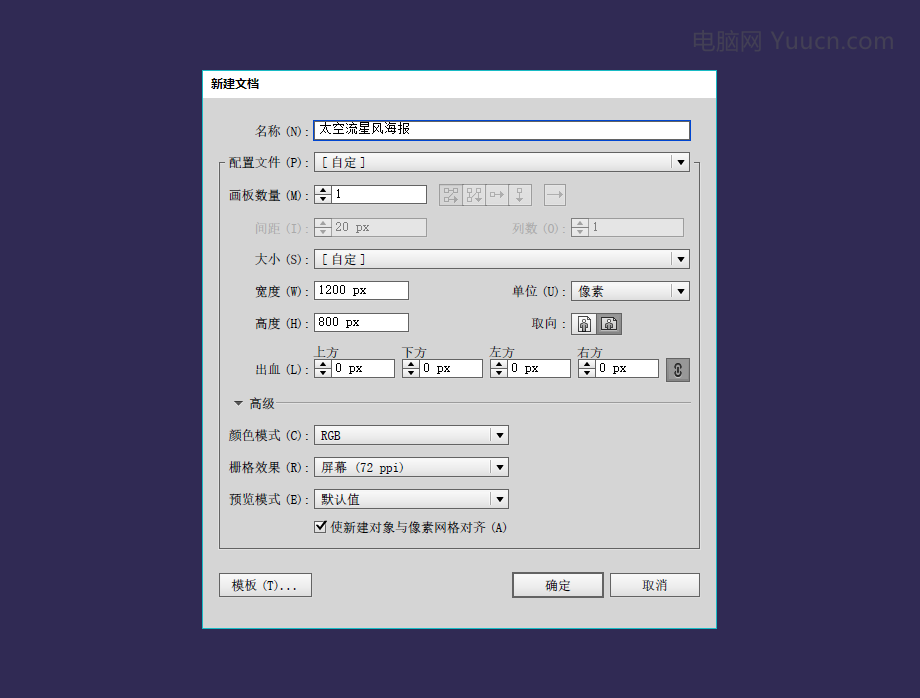Click the left bleed value field
The width and height of the screenshot is (920, 698).
click(539, 368)
